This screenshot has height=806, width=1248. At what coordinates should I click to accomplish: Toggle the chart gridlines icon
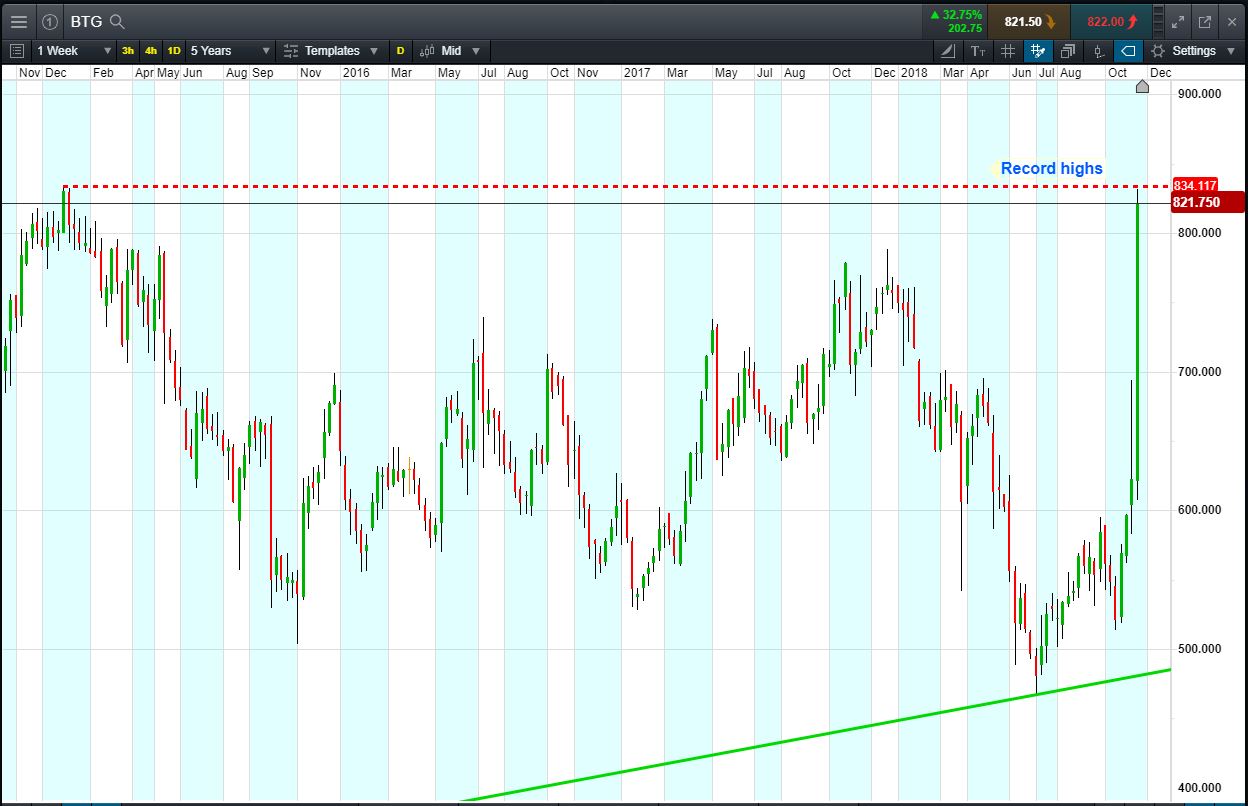coord(1008,51)
